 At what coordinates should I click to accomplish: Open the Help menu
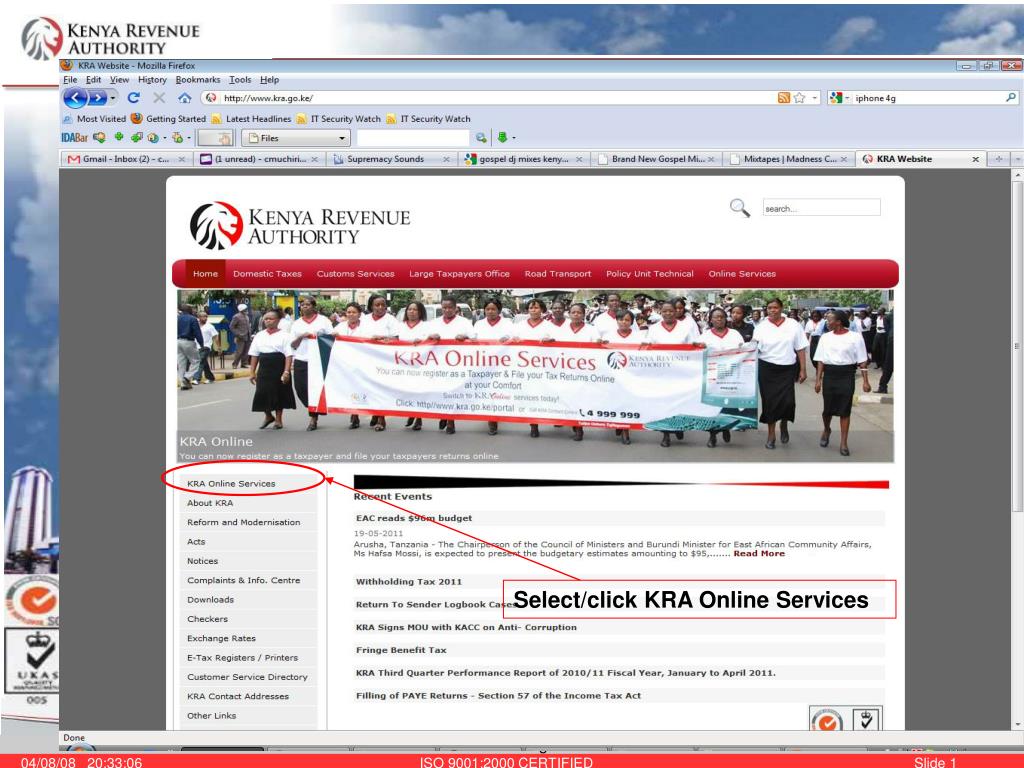click(269, 80)
